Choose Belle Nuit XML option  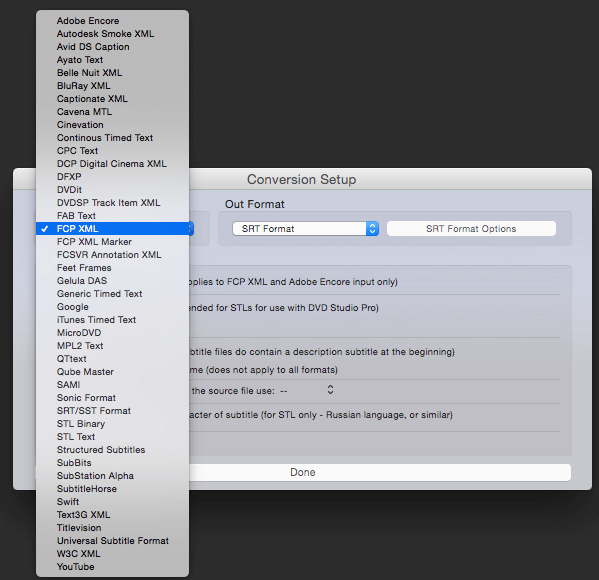click(x=112, y=73)
